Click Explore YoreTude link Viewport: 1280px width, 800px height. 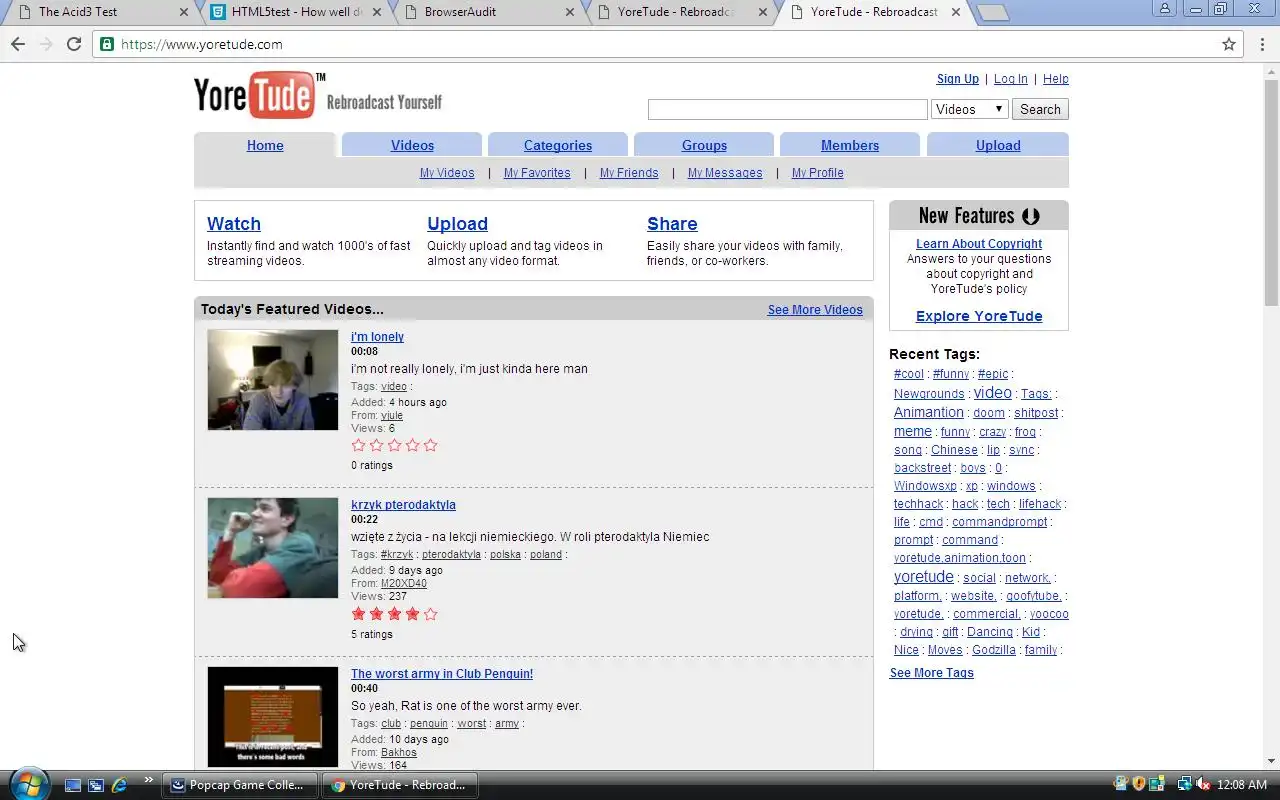click(x=979, y=316)
